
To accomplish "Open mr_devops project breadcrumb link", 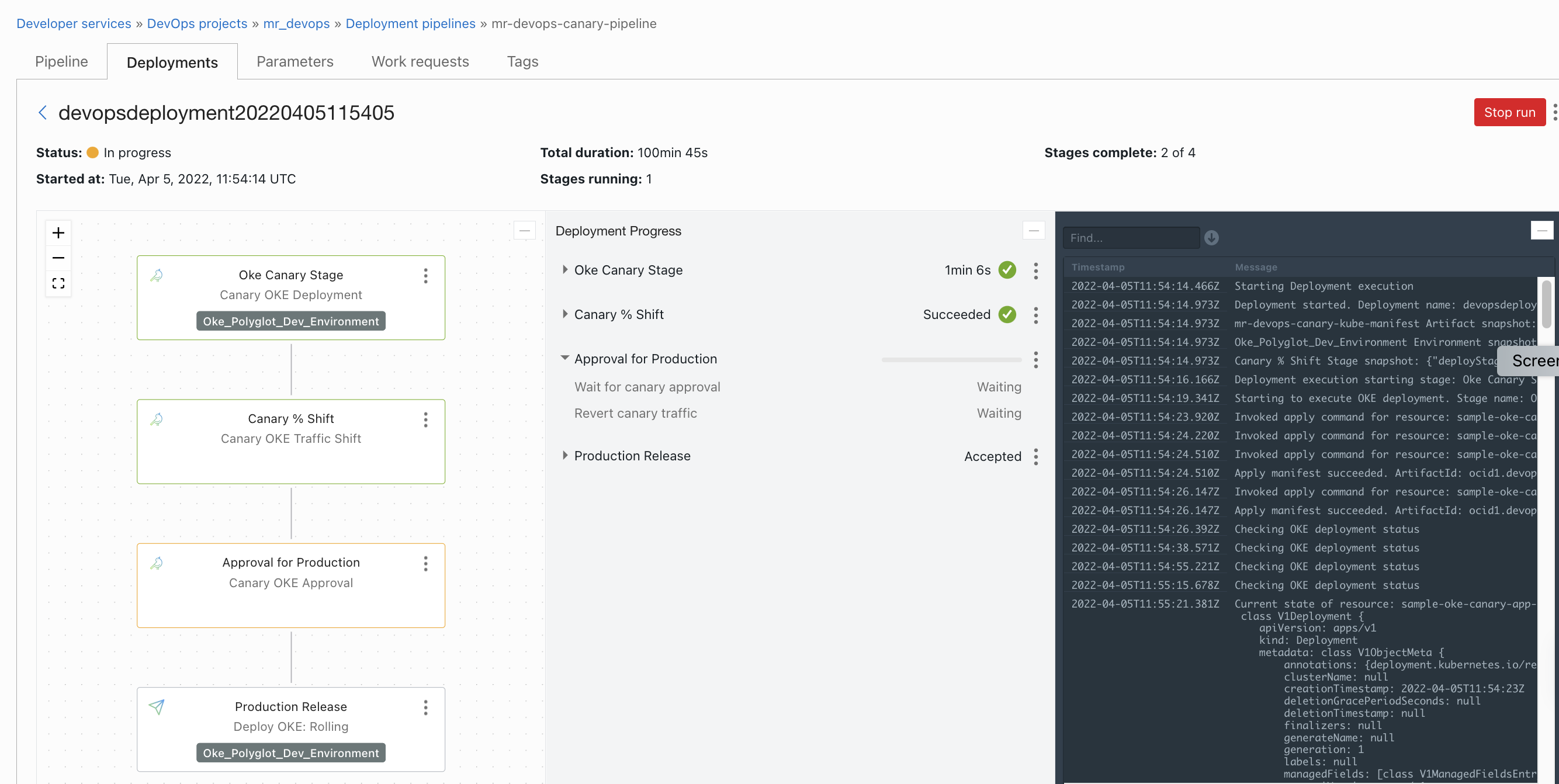I will (297, 23).
